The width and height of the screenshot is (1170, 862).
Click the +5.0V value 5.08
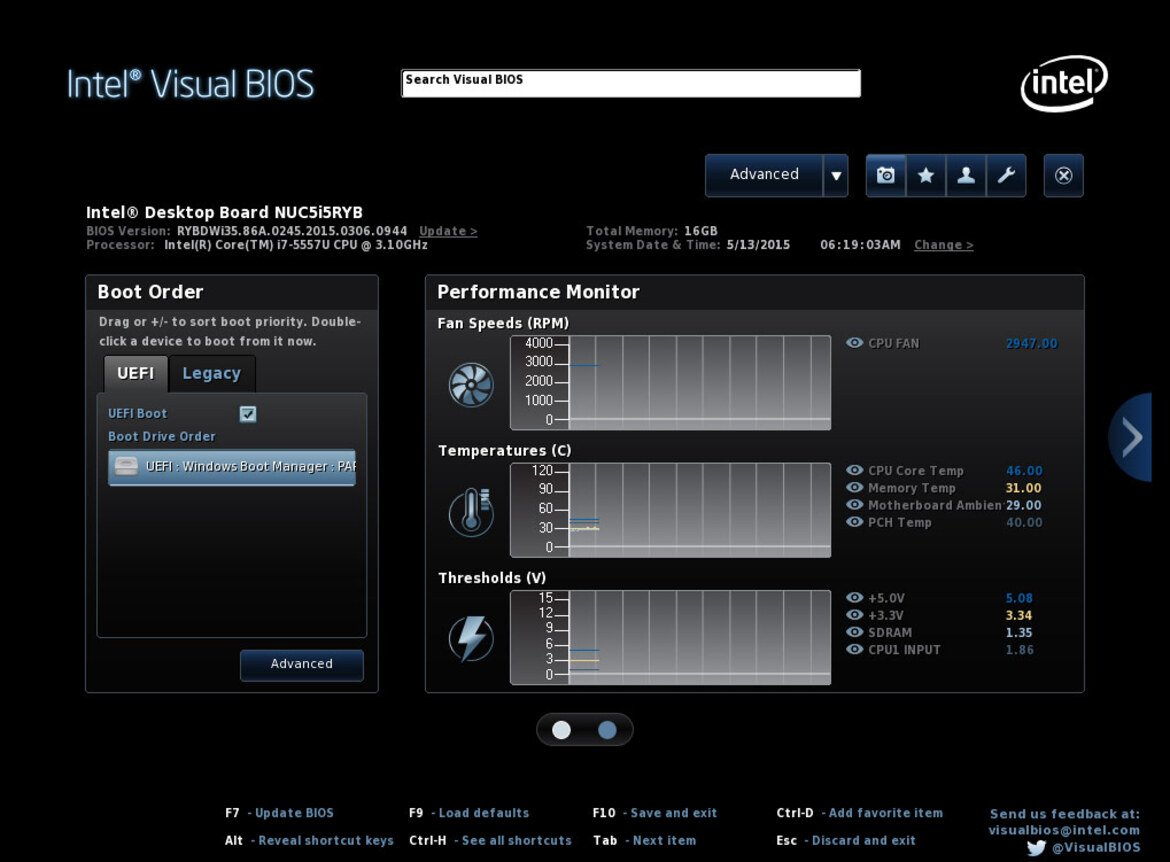(1019, 599)
